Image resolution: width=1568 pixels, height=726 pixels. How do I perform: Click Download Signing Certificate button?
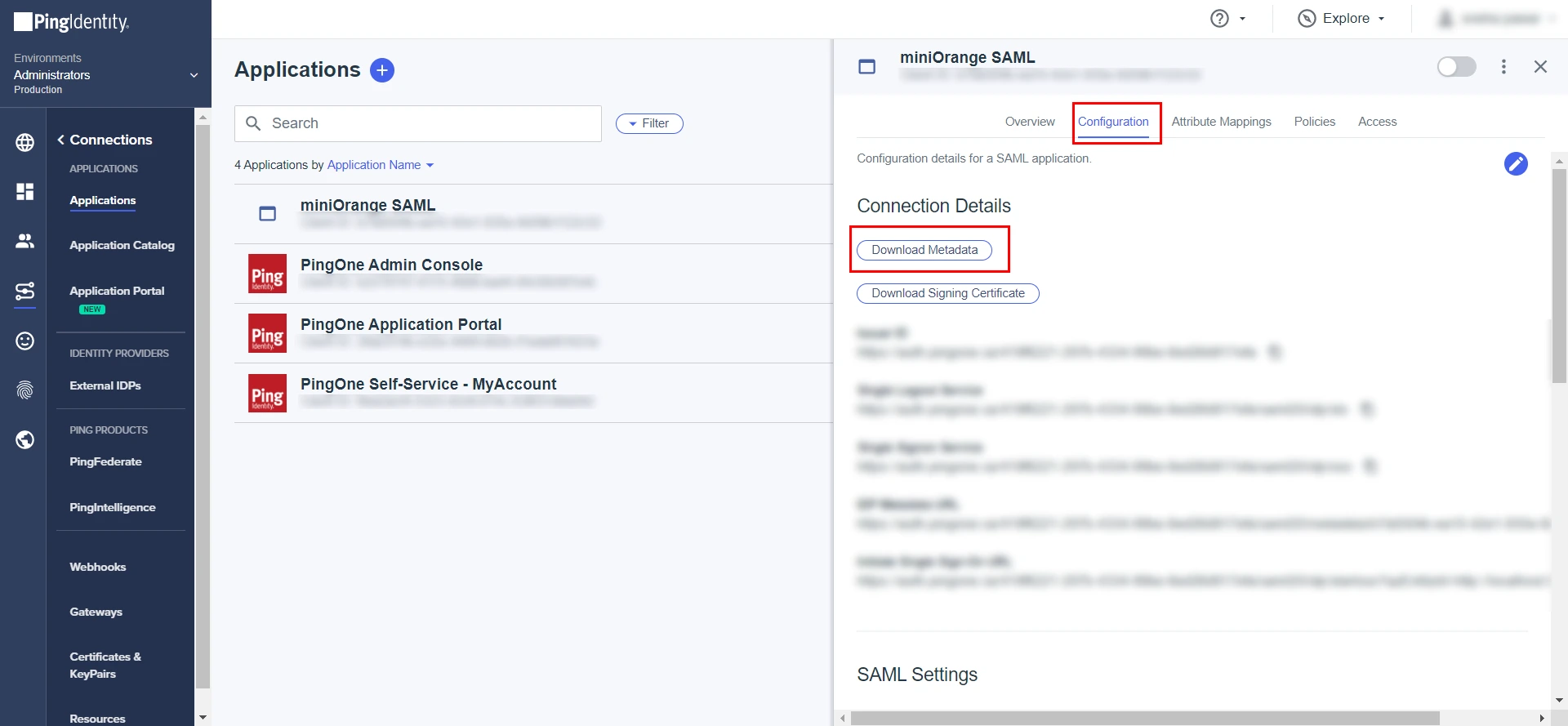click(947, 293)
